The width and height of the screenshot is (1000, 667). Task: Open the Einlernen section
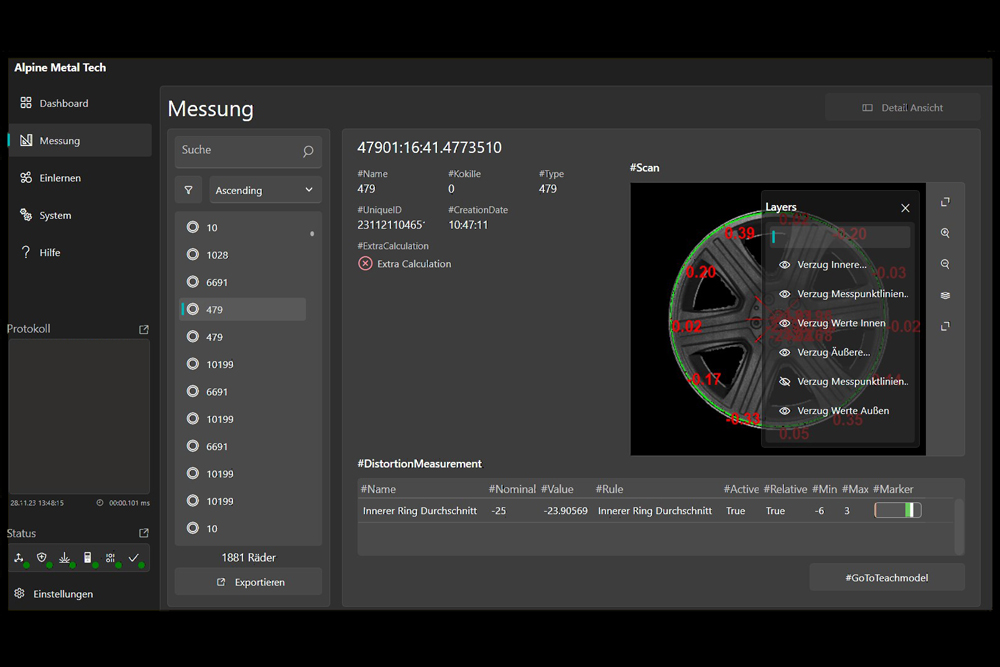pyautogui.click(x=60, y=178)
